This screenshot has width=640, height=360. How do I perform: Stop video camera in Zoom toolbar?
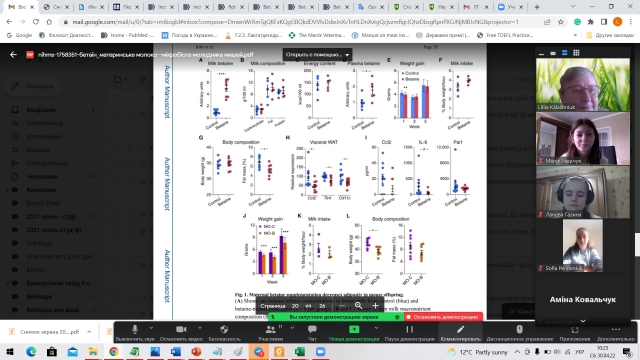(x=181, y=332)
